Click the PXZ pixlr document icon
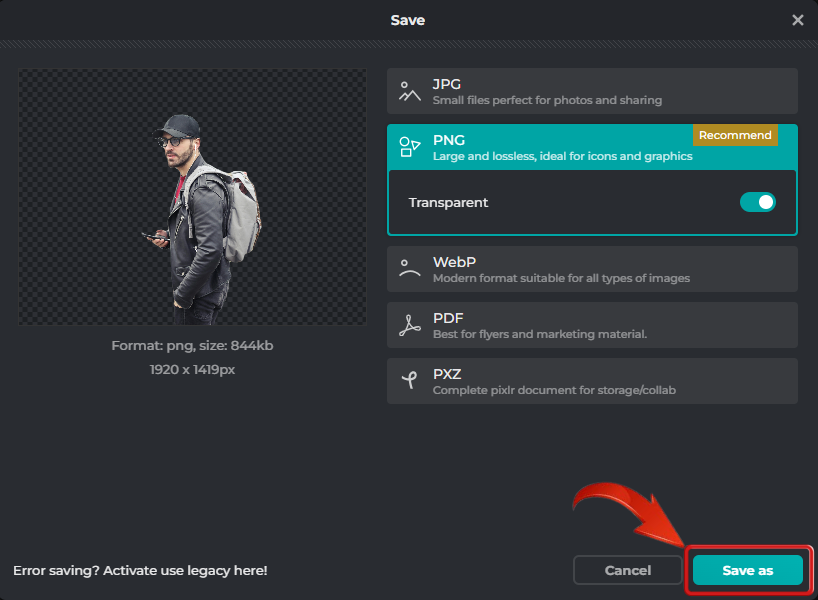 point(410,380)
